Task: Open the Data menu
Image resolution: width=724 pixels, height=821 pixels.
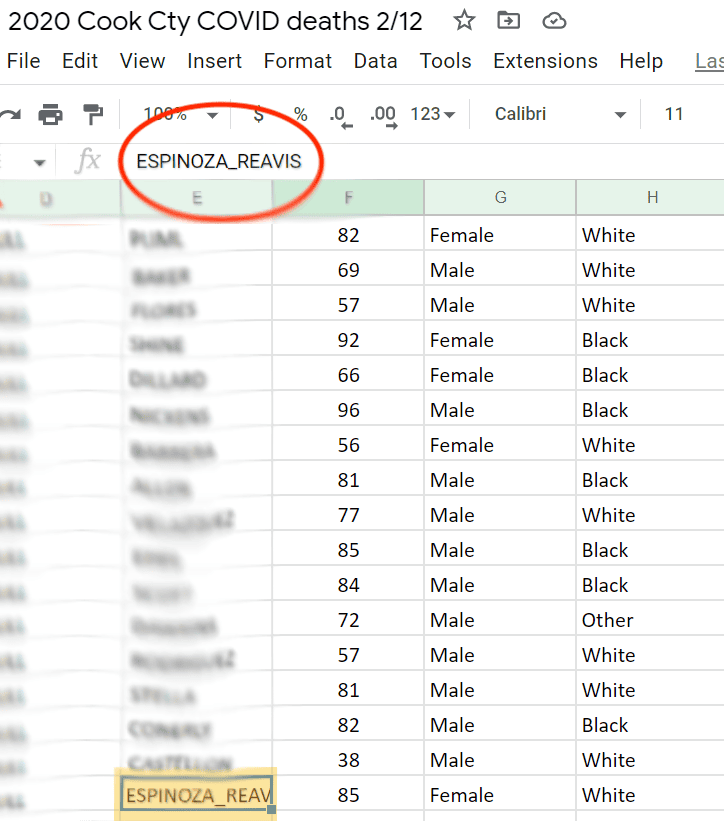Action: [x=375, y=61]
